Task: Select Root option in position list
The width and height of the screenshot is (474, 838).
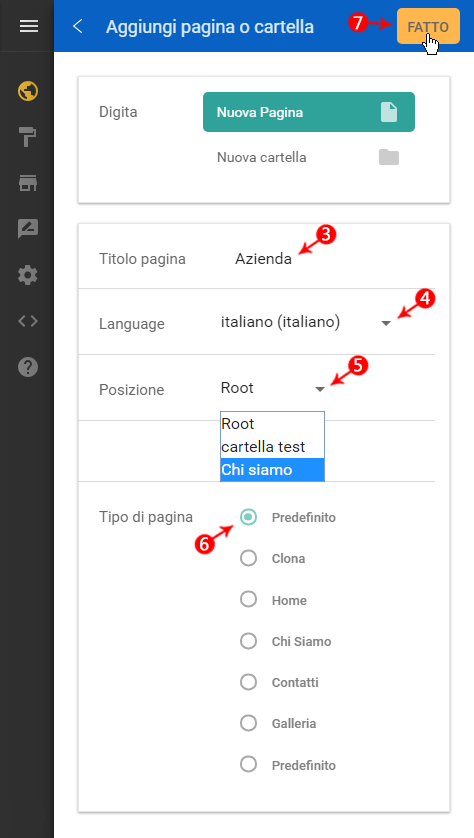Action: point(272,424)
